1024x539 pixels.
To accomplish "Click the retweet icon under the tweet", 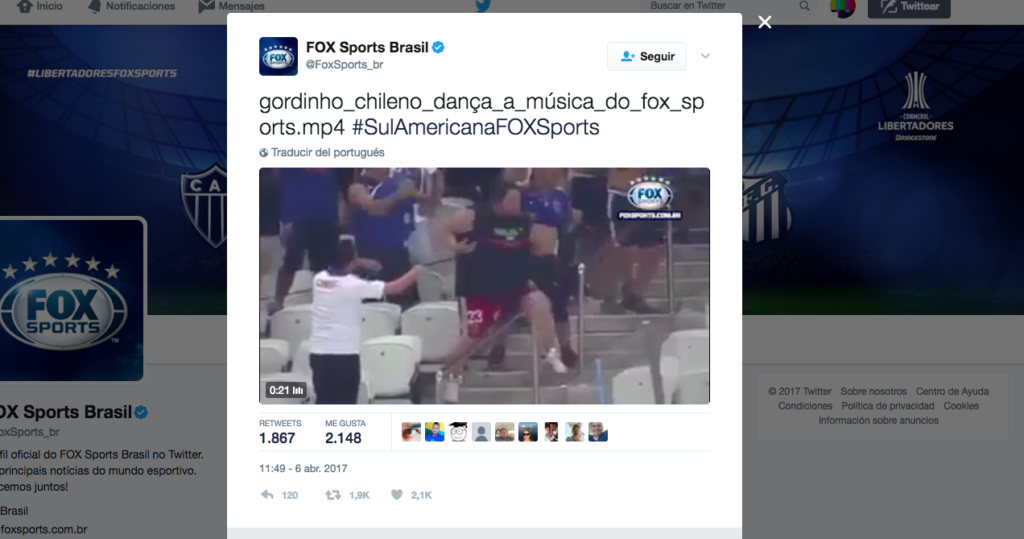I will [x=333, y=495].
